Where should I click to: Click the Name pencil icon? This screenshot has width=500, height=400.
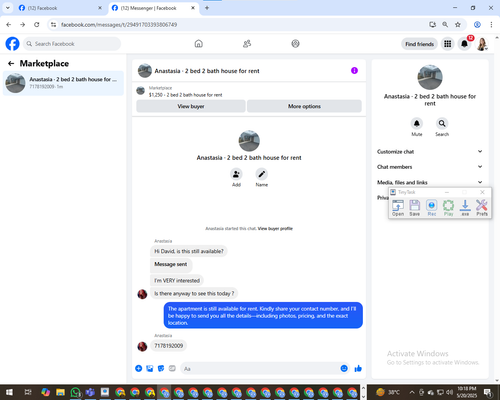coord(262,174)
